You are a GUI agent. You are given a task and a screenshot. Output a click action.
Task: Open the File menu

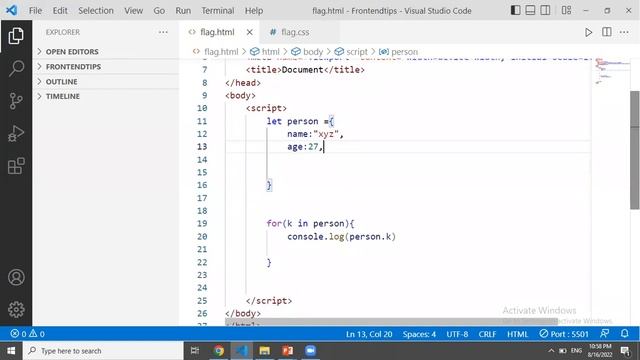click(35, 11)
